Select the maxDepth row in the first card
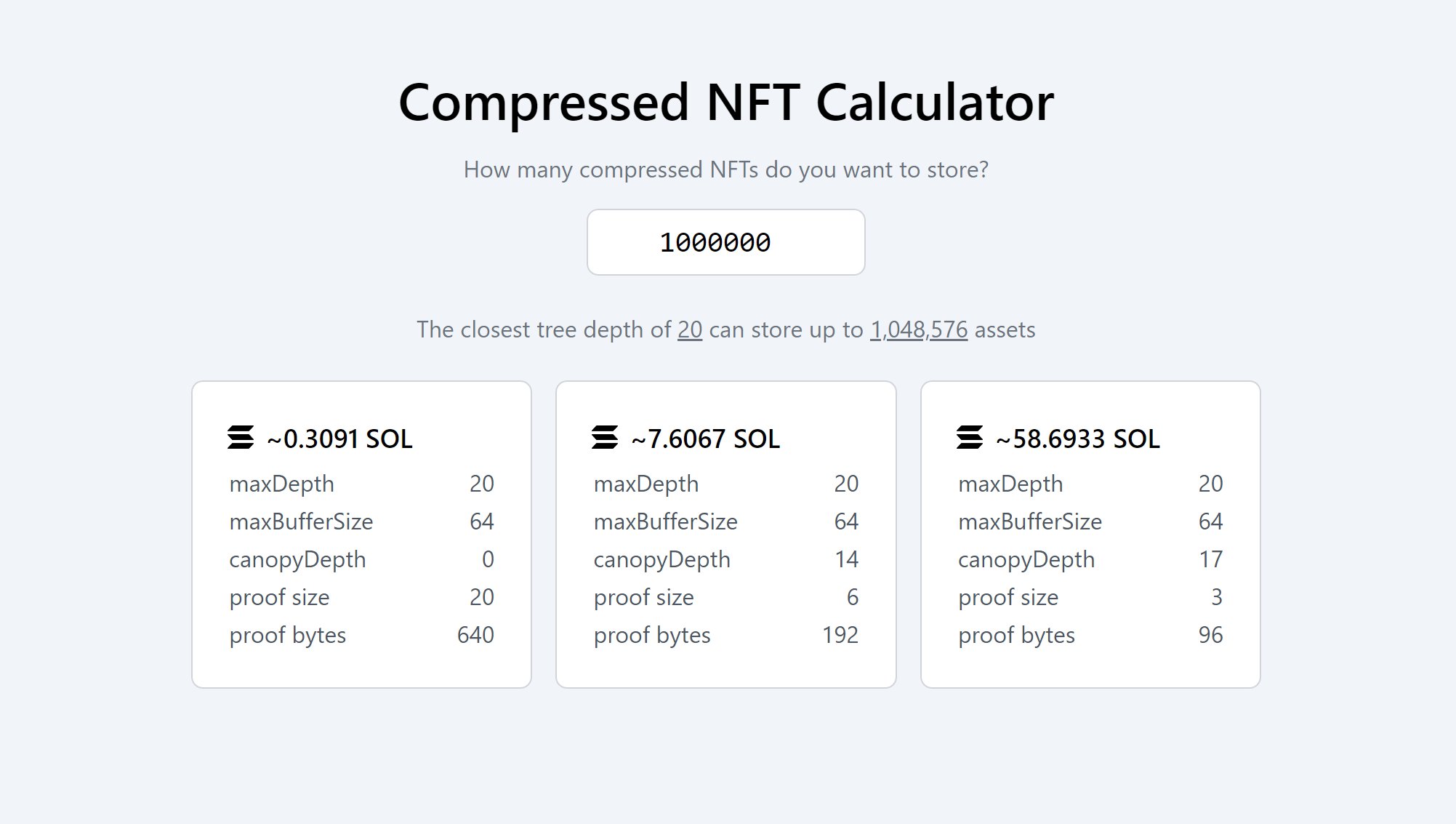The height and width of the screenshot is (824, 1456). pyautogui.click(x=282, y=483)
